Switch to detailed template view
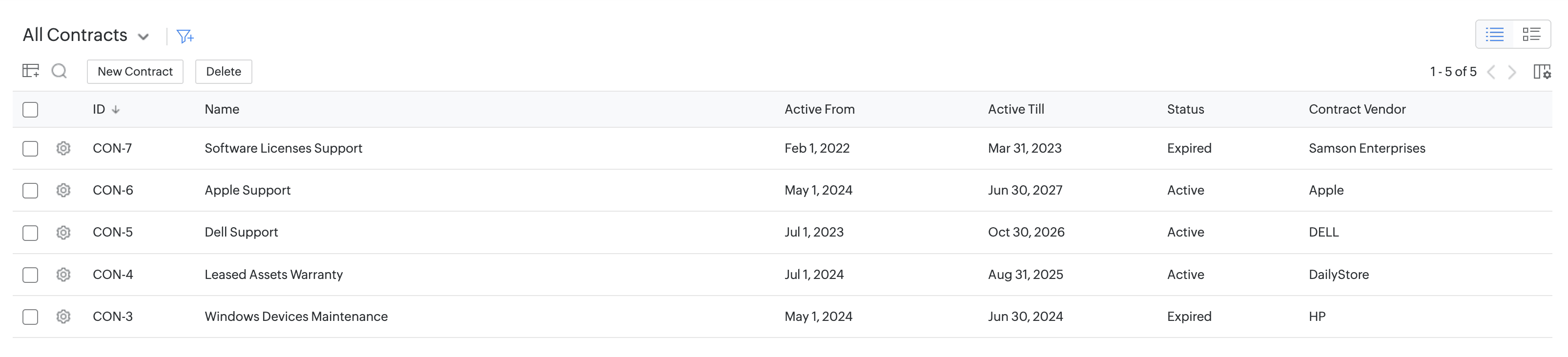The image size is (1568, 357). coord(1531,34)
